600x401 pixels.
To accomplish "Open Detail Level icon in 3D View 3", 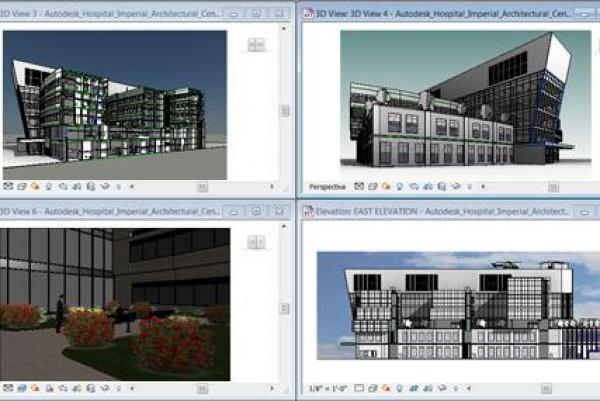I will 9,186.
